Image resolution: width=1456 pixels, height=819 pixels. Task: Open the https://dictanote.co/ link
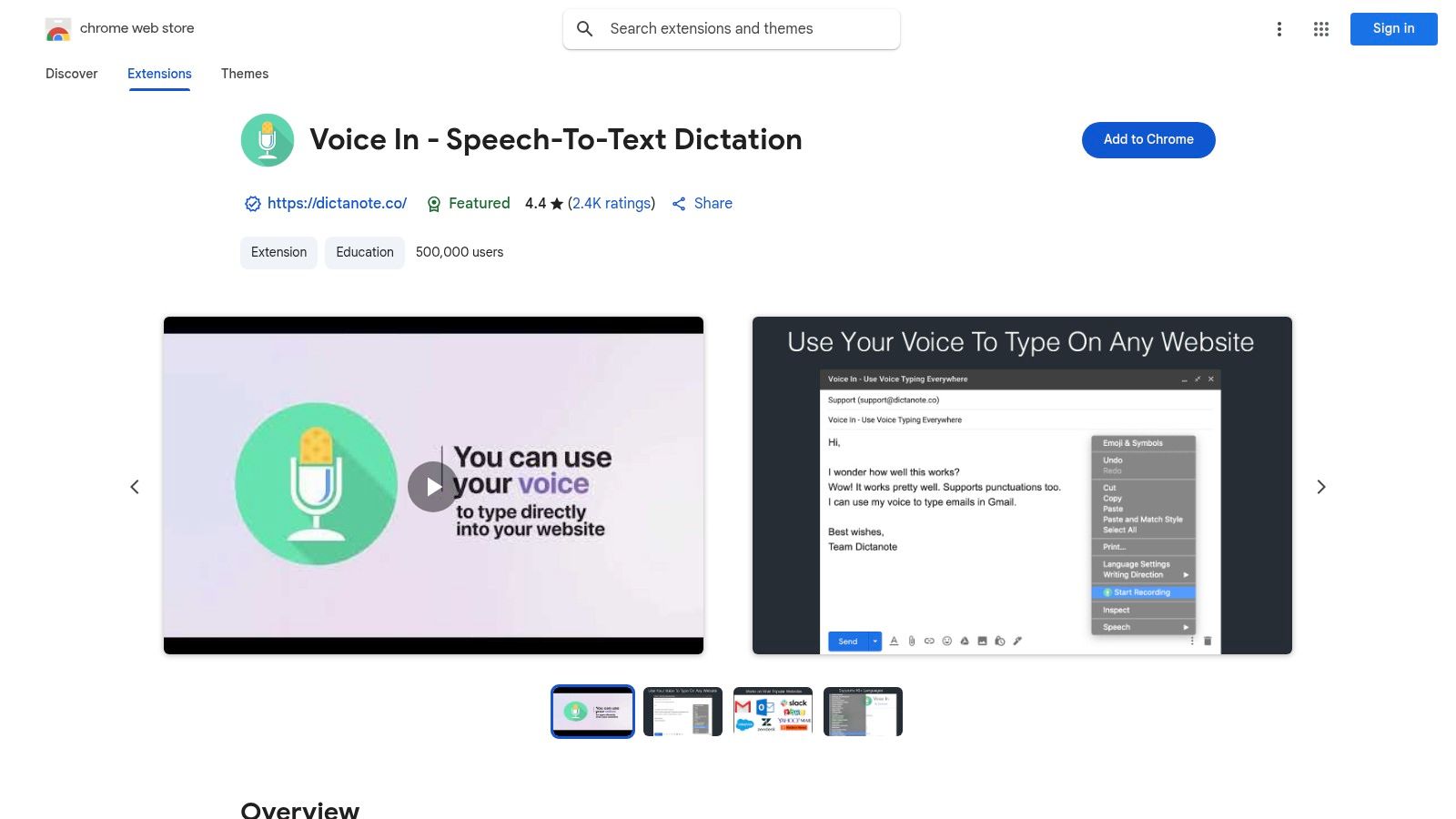pyautogui.click(x=337, y=204)
